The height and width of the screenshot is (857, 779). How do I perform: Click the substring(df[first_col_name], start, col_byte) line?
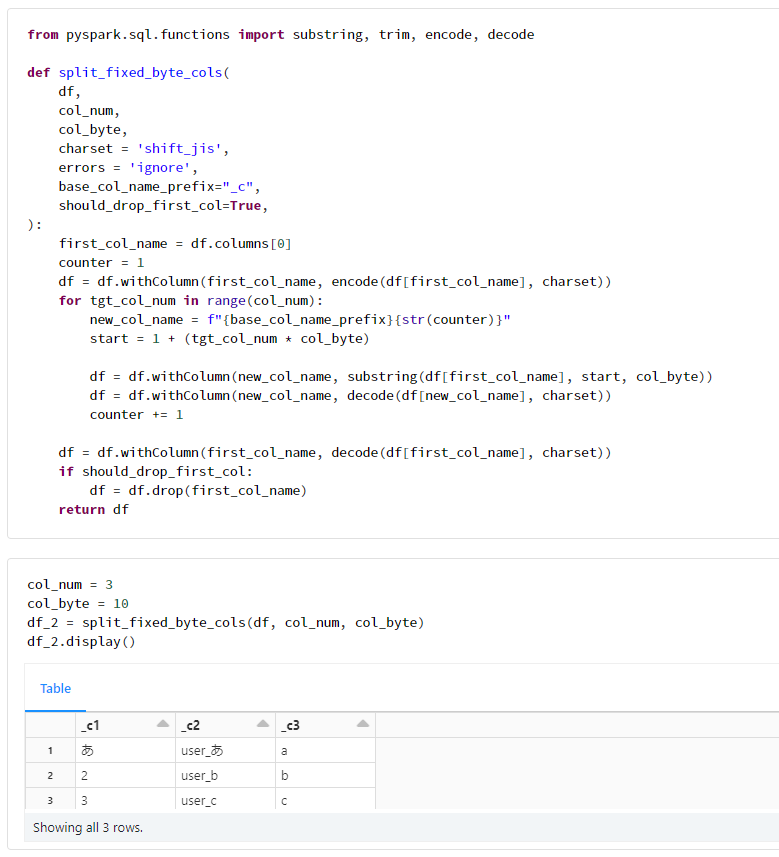(x=401, y=377)
